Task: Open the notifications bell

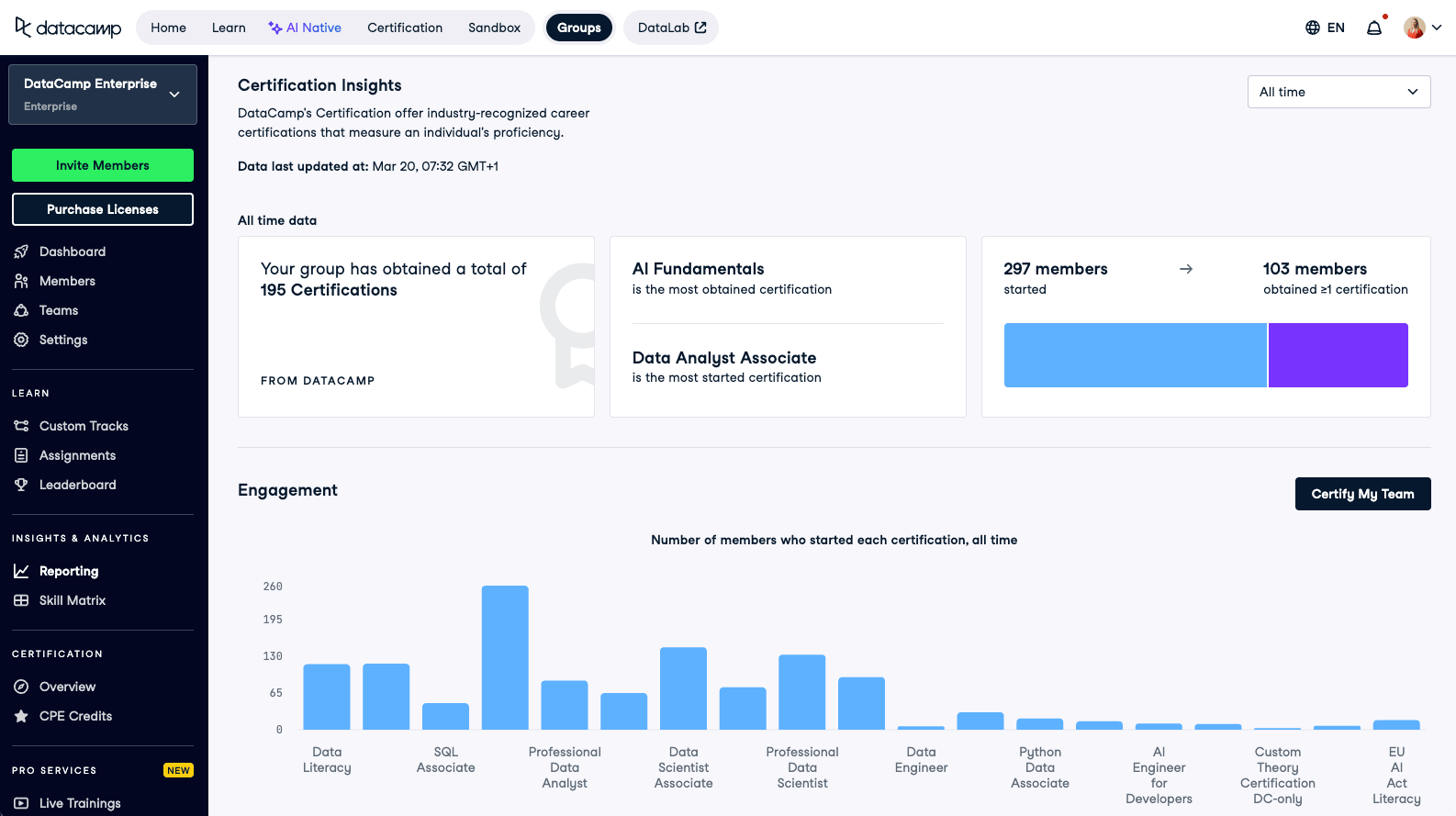Action: (x=1374, y=28)
